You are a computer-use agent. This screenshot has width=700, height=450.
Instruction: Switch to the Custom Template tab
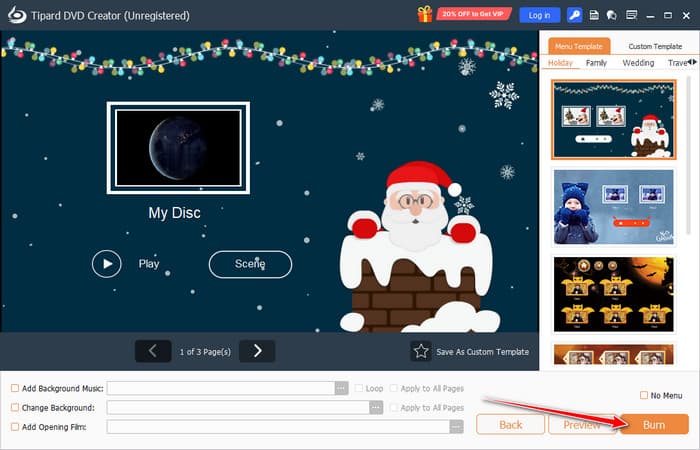[x=654, y=46]
